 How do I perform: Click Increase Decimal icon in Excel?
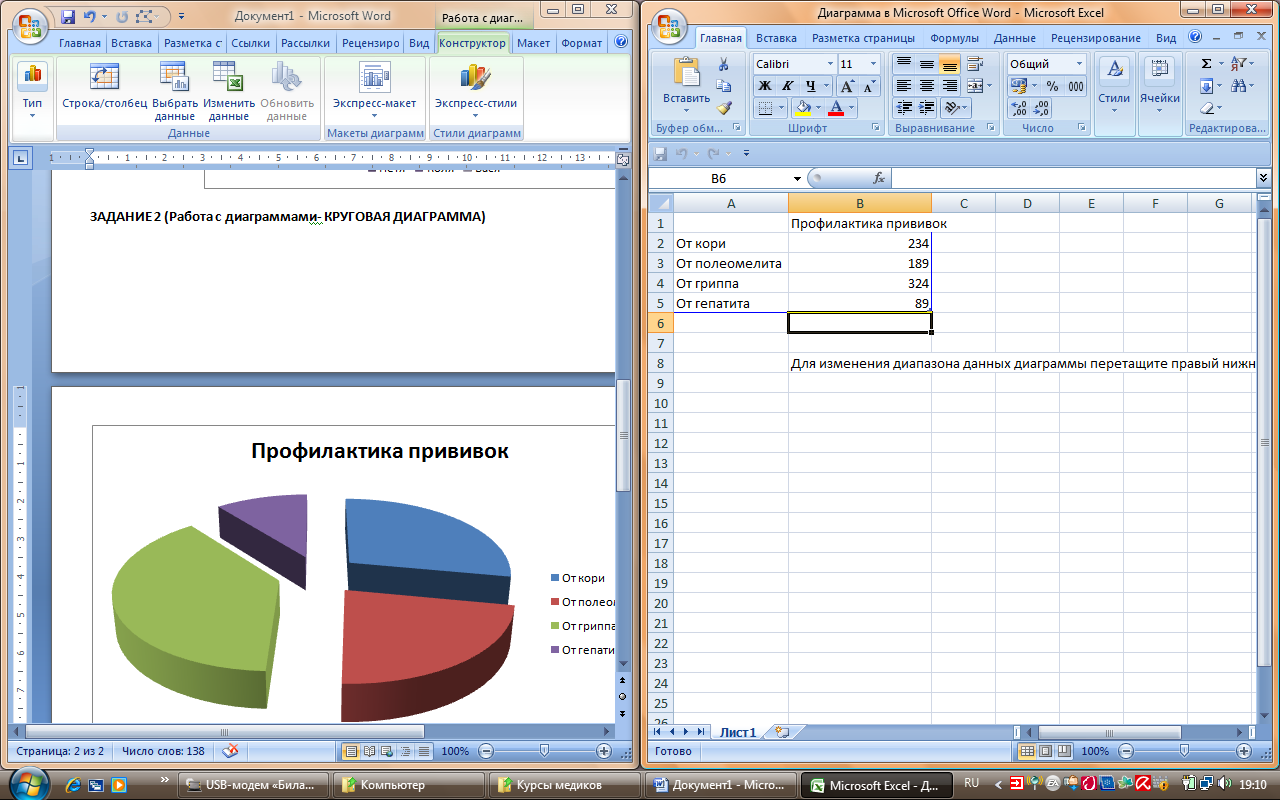point(1019,108)
